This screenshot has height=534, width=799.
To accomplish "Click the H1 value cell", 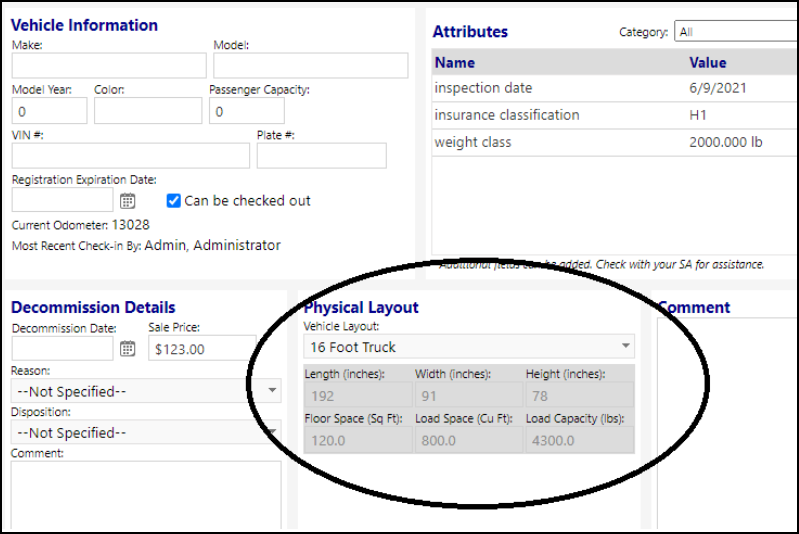I will [x=698, y=115].
